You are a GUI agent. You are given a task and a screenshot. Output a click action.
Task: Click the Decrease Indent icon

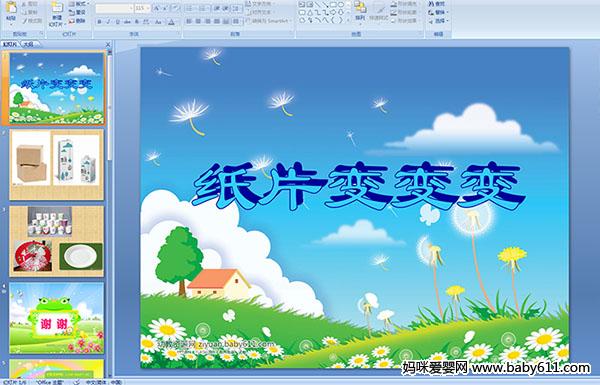pyautogui.click(x=217, y=8)
